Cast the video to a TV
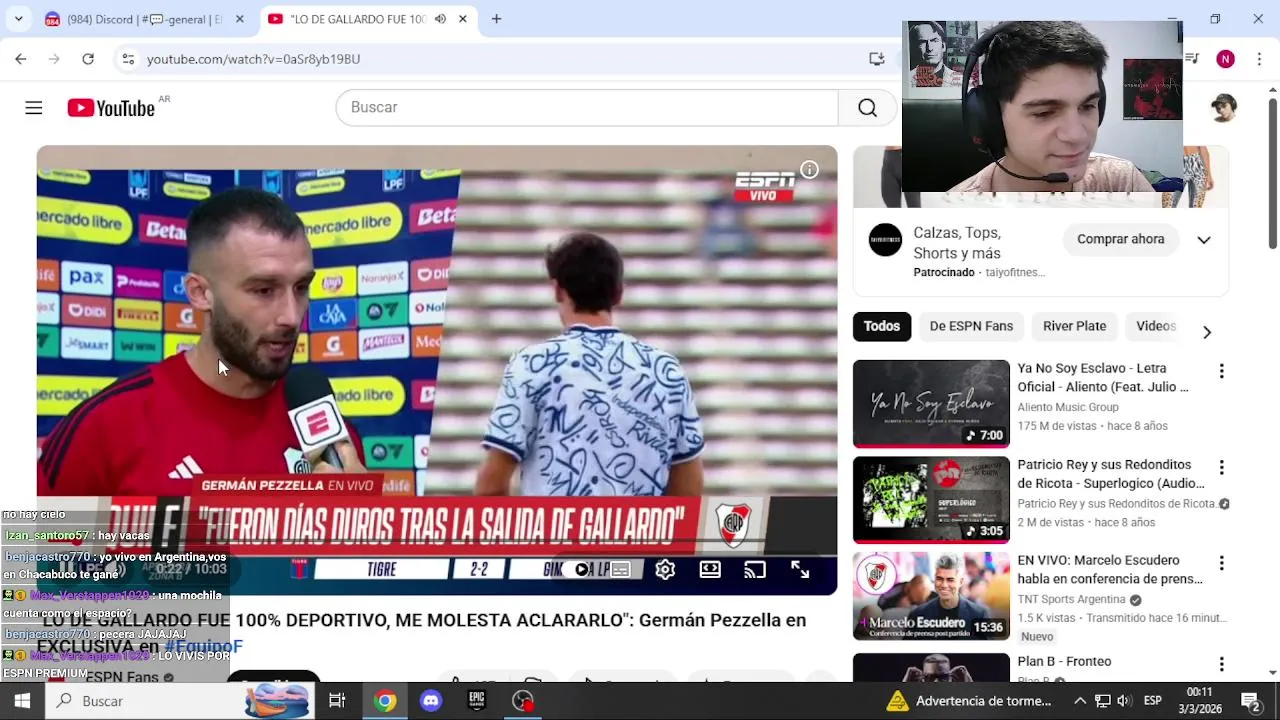 pyautogui.click(x=755, y=570)
